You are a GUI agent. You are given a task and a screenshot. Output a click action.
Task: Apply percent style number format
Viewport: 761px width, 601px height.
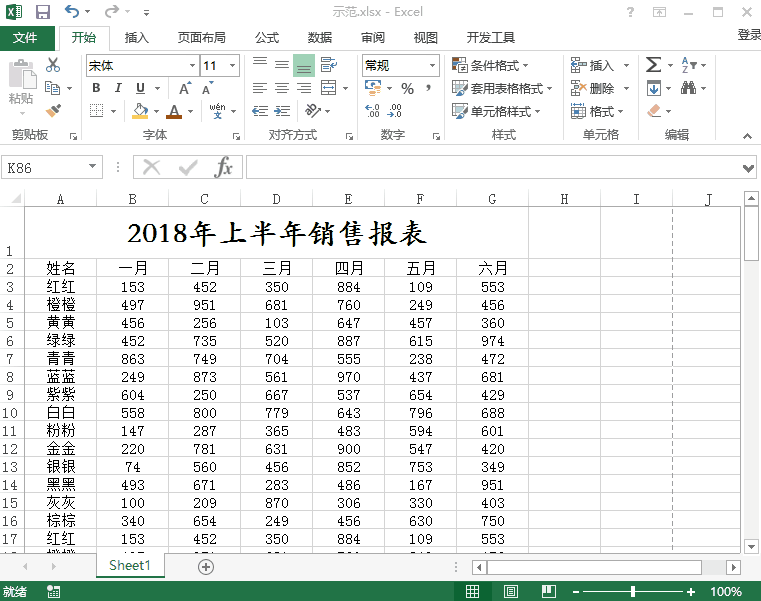(x=407, y=88)
